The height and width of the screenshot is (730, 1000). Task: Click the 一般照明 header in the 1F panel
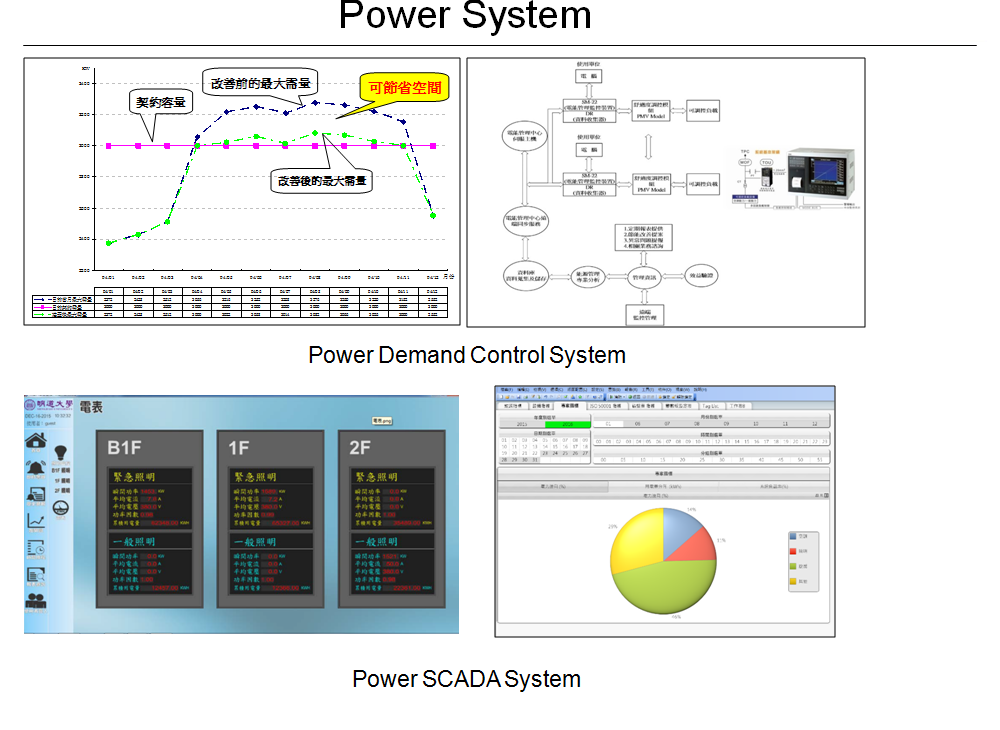(x=254, y=542)
